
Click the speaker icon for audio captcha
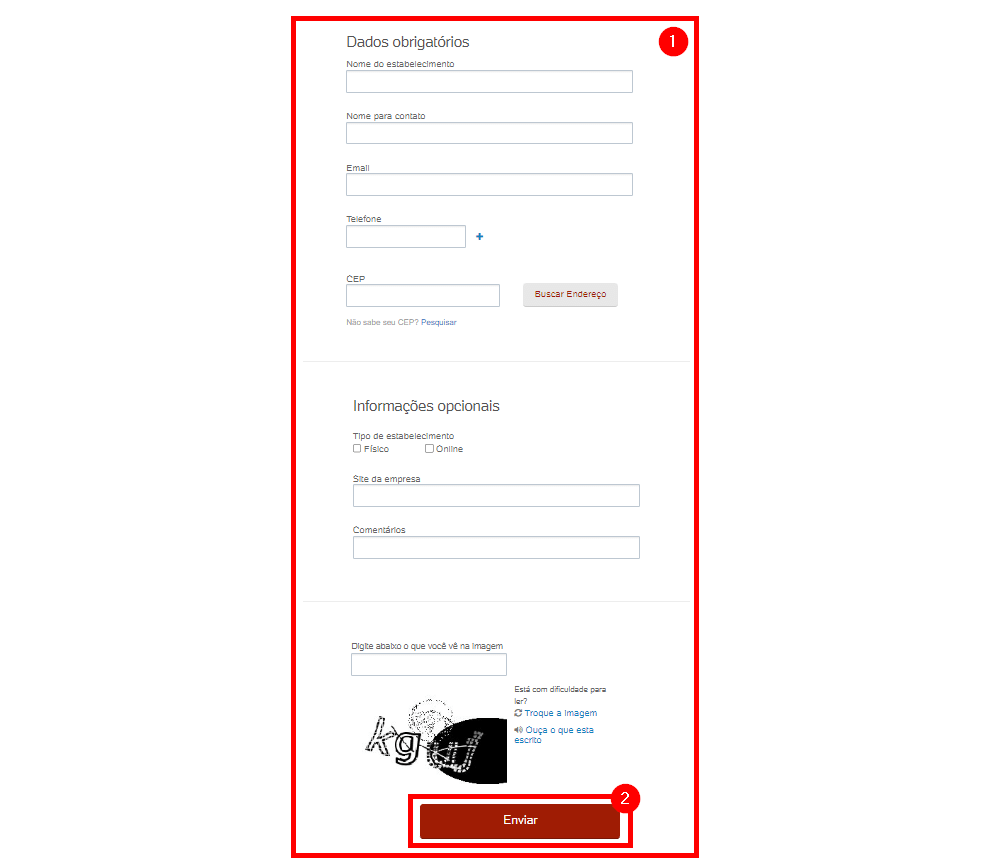pyautogui.click(x=518, y=730)
